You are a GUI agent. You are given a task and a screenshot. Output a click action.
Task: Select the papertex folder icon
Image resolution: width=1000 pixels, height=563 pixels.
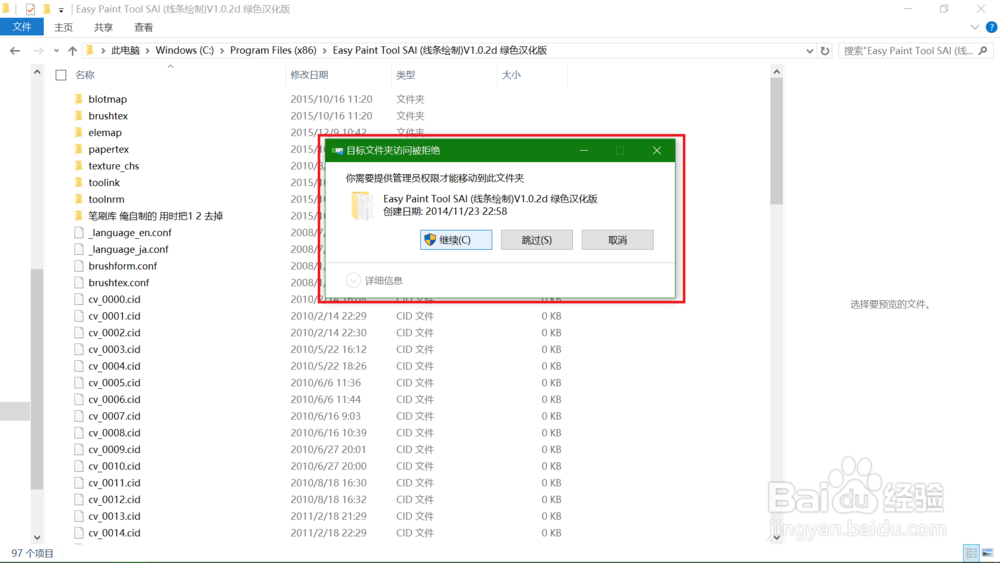(78, 149)
